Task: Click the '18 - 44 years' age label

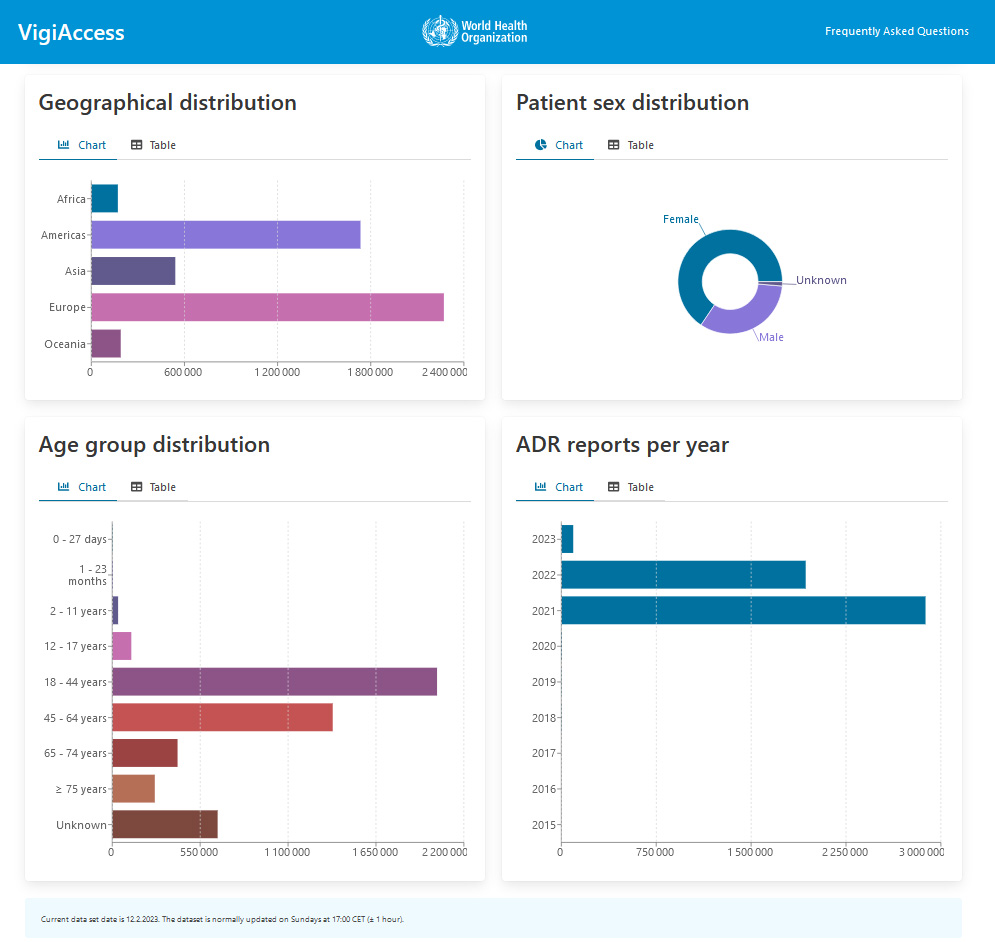Action: click(76, 682)
